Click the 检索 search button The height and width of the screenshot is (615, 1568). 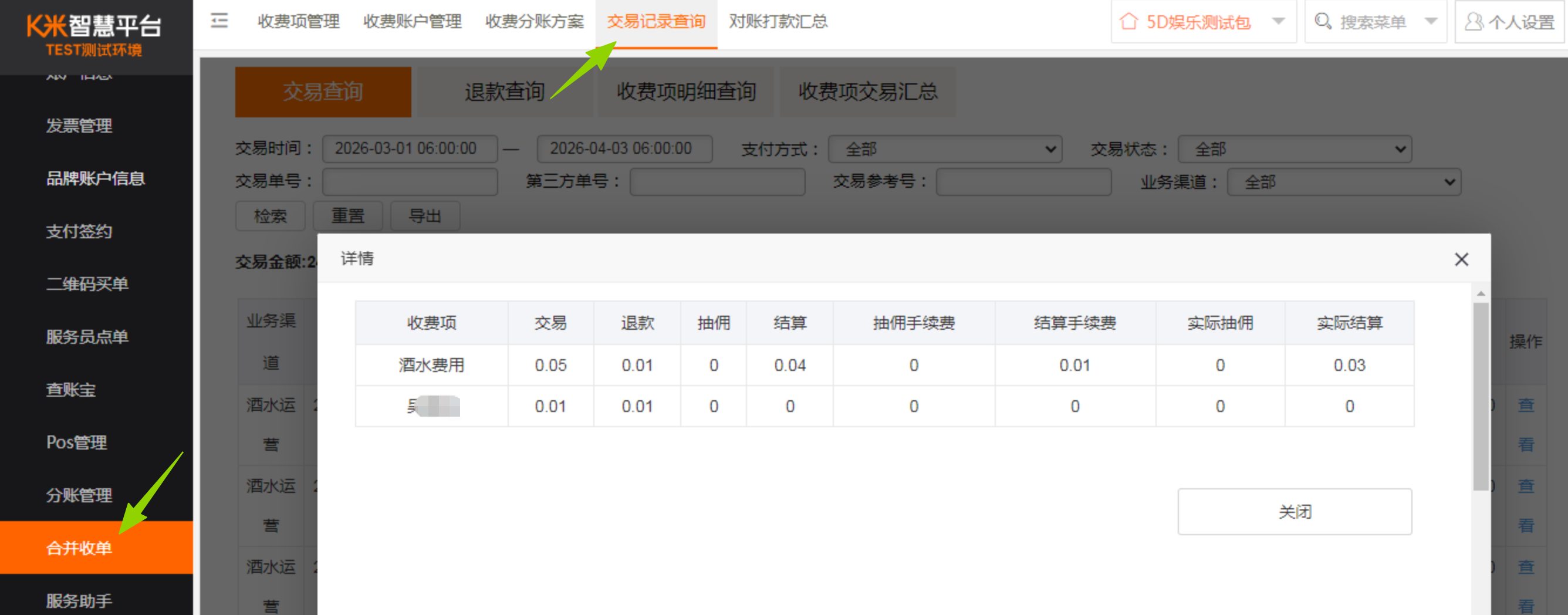tap(270, 215)
